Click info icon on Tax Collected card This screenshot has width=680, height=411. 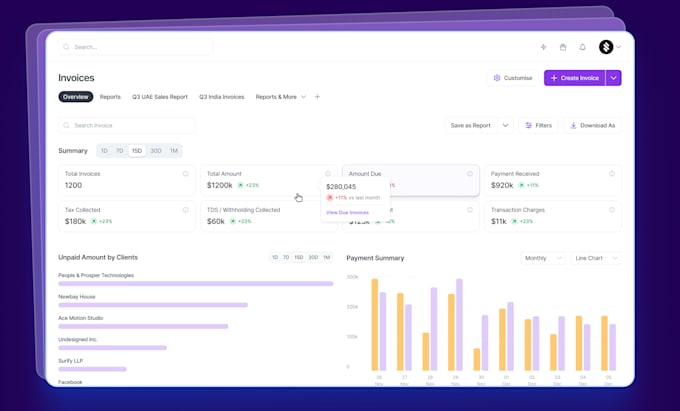(186, 210)
